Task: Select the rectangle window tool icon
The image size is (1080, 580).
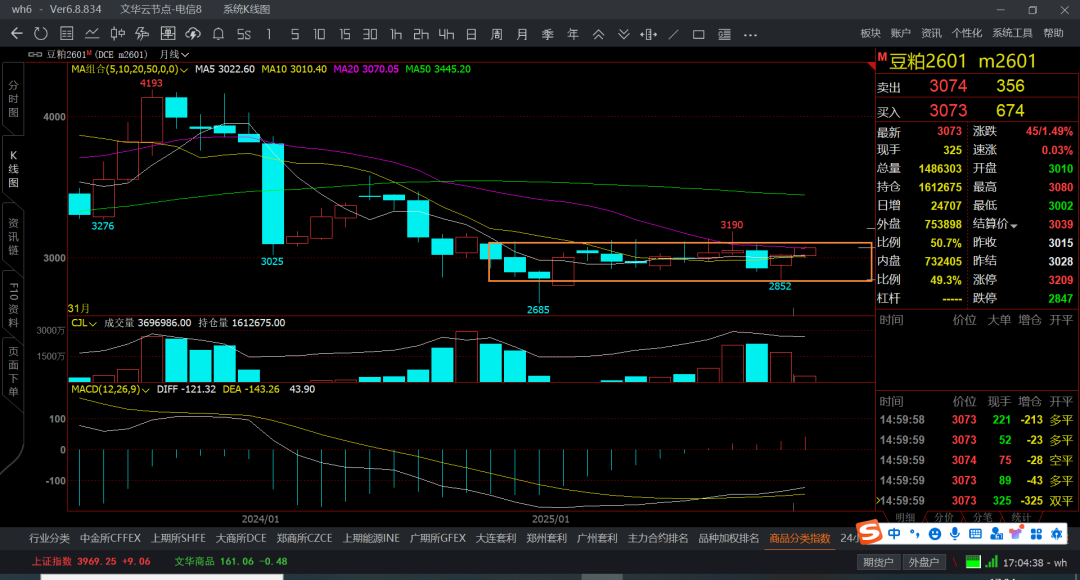Action: point(698,34)
